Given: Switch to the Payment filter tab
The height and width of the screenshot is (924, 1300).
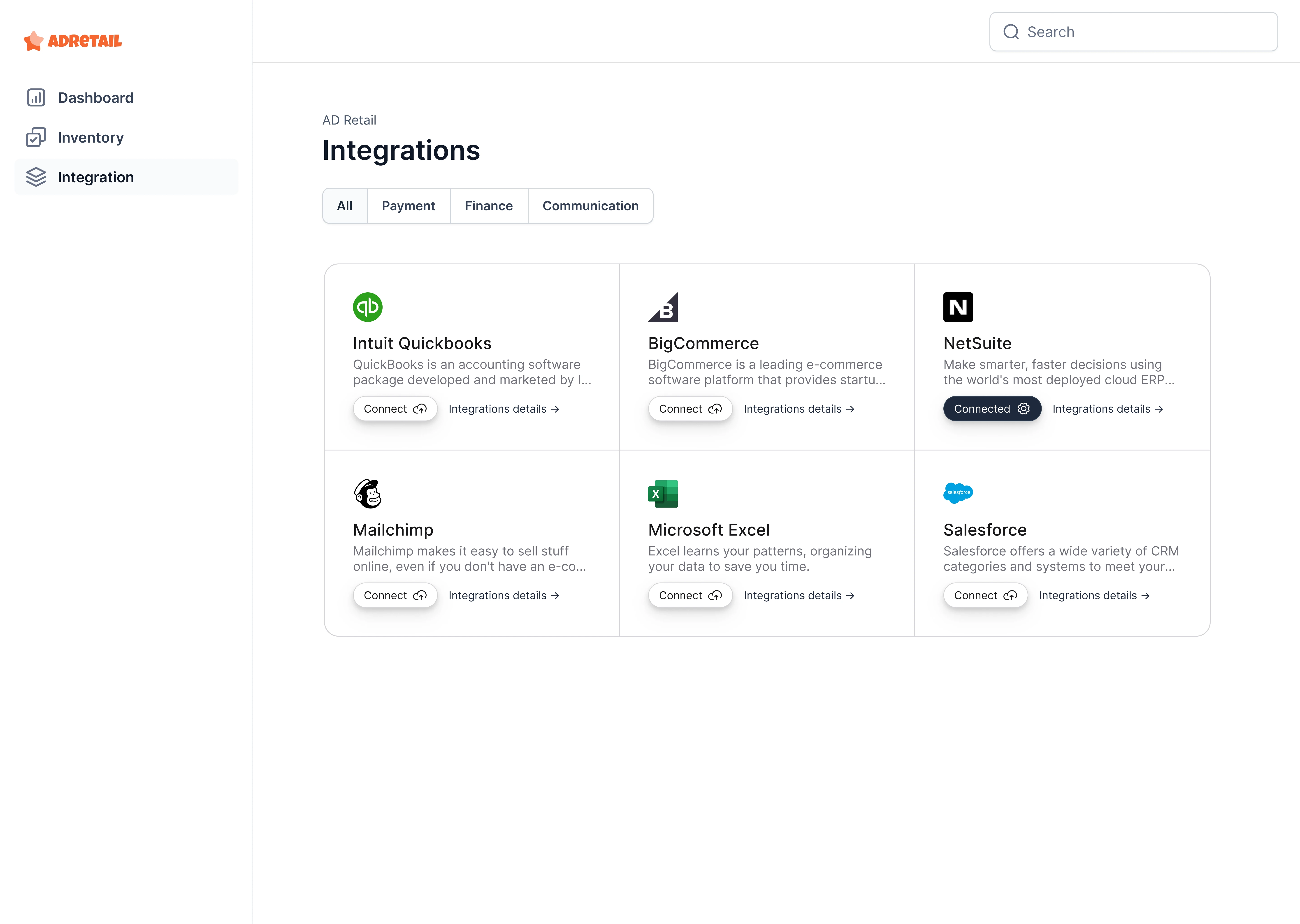Looking at the screenshot, I should pos(408,206).
